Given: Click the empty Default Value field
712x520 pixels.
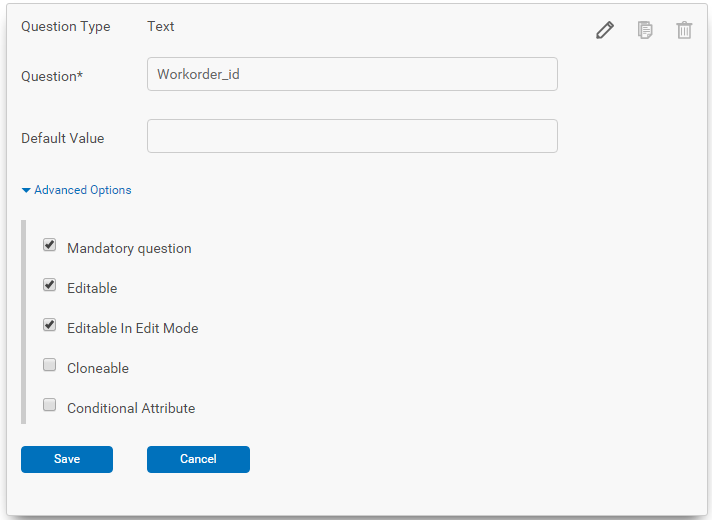Looking at the screenshot, I should 352,136.
